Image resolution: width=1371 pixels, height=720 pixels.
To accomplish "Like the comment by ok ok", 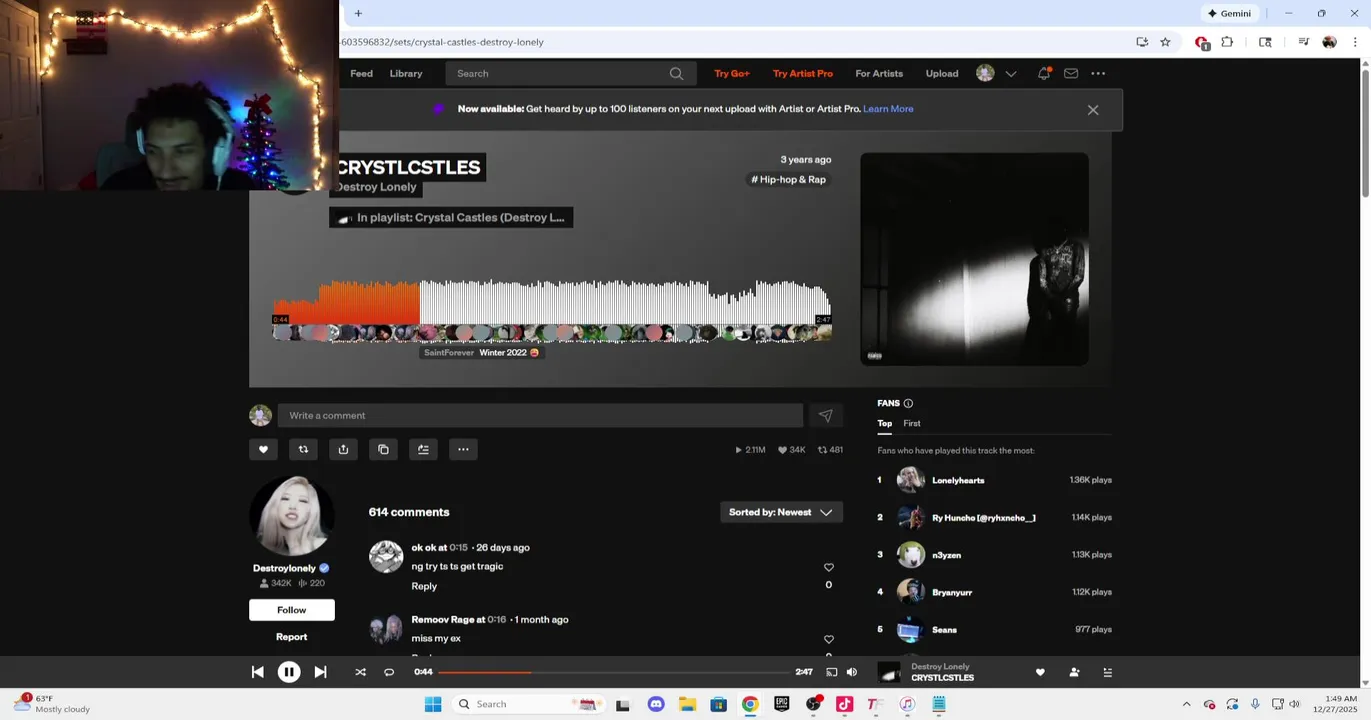I will tap(829, 568).
